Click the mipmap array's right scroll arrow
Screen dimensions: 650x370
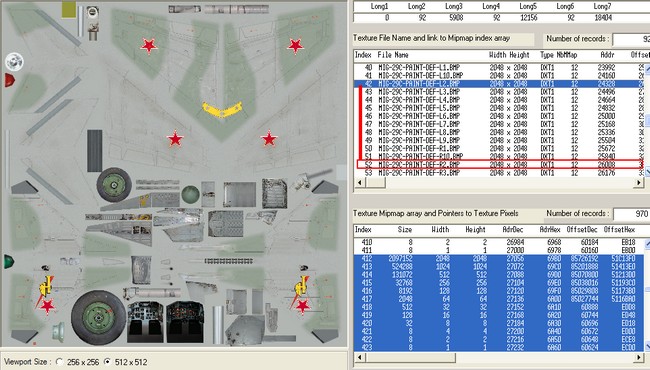(639, 357)
